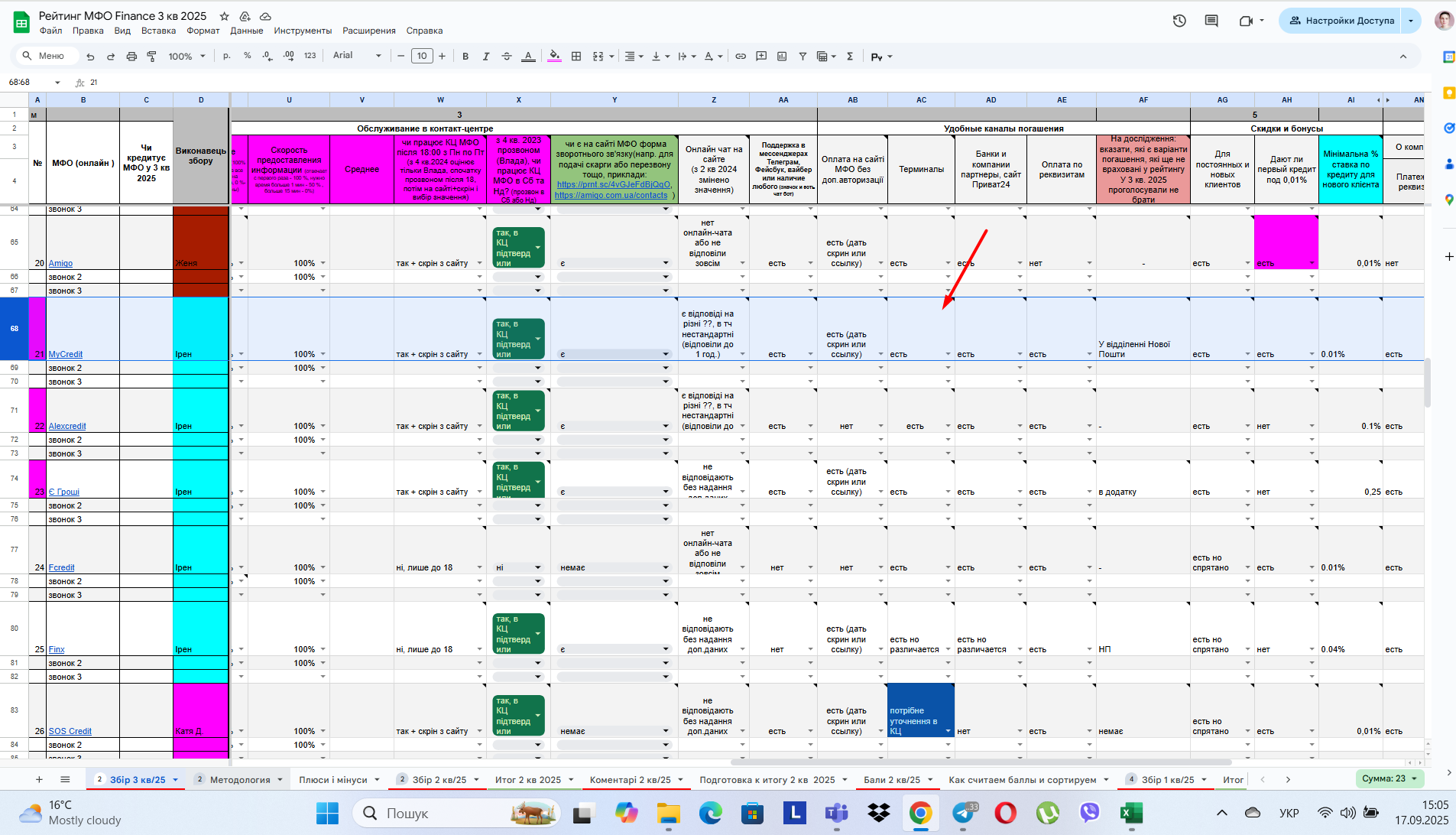Open the Вставка menu
The width and height of the screenshot is (1456, 835).
pyautogui.click(x=158, y=31)
